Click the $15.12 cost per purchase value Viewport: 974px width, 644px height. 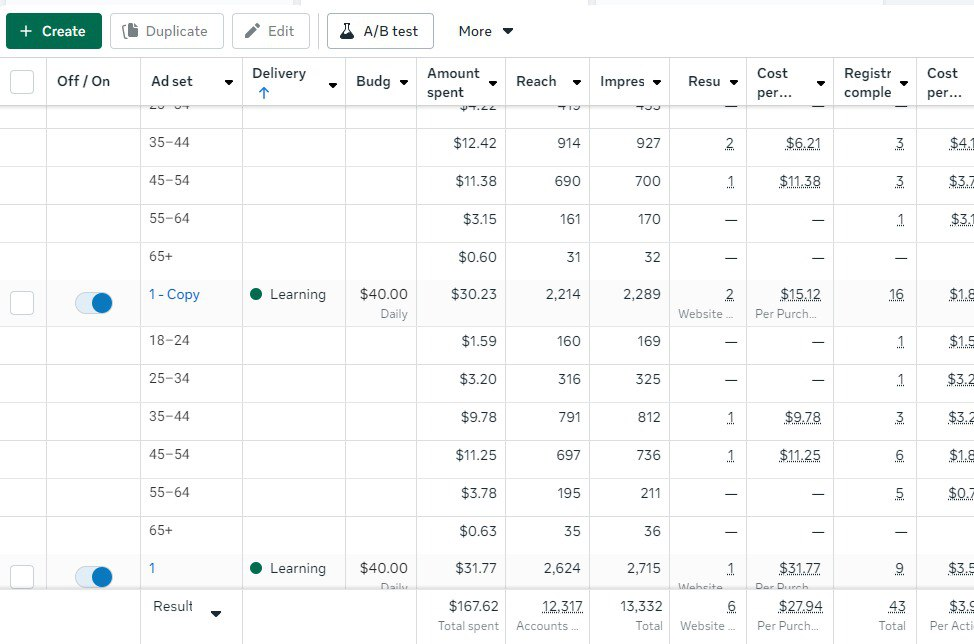click(x=800, y=294)
